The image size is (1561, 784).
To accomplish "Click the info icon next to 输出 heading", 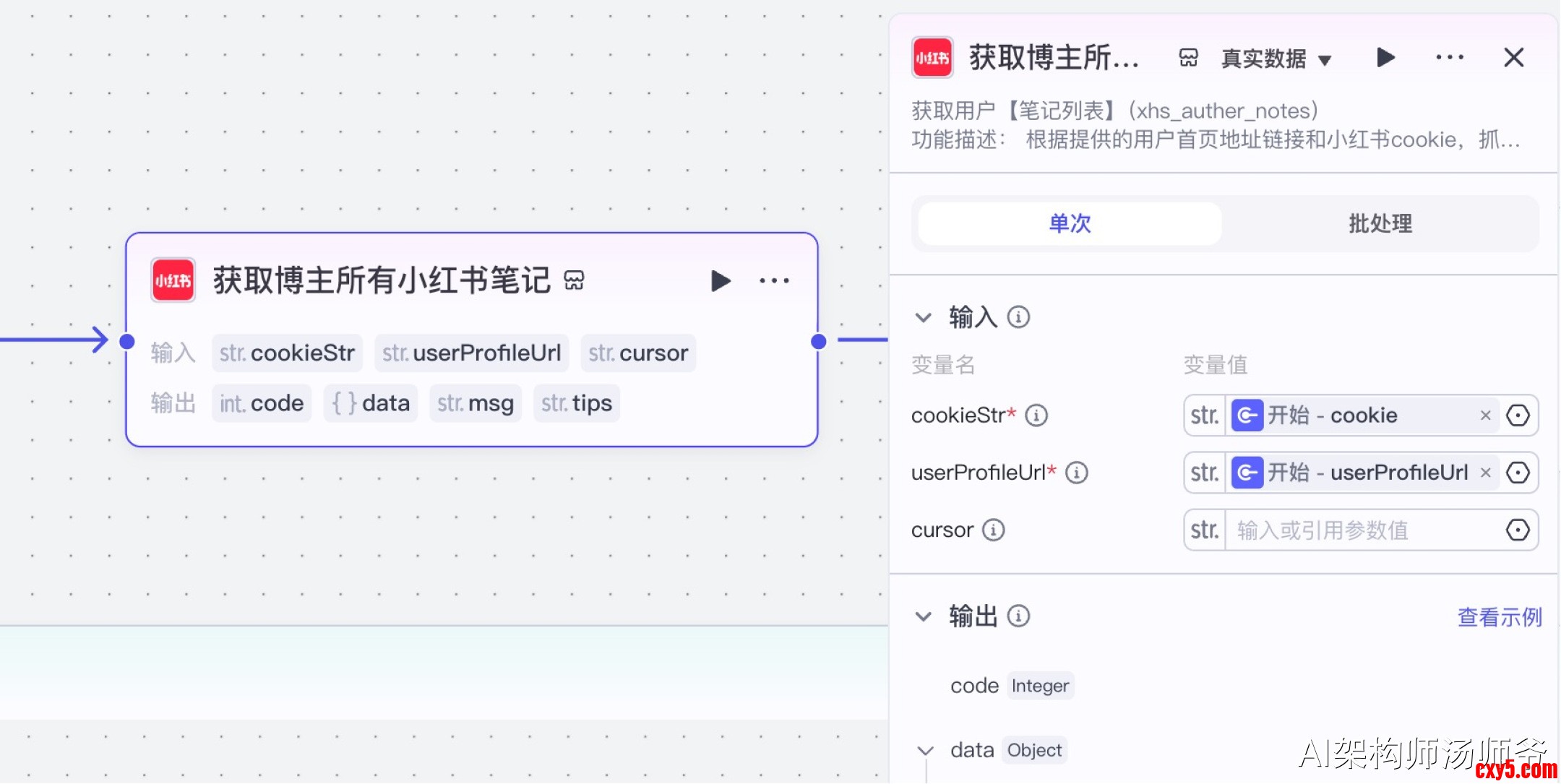I will [x=1018, y=616].
